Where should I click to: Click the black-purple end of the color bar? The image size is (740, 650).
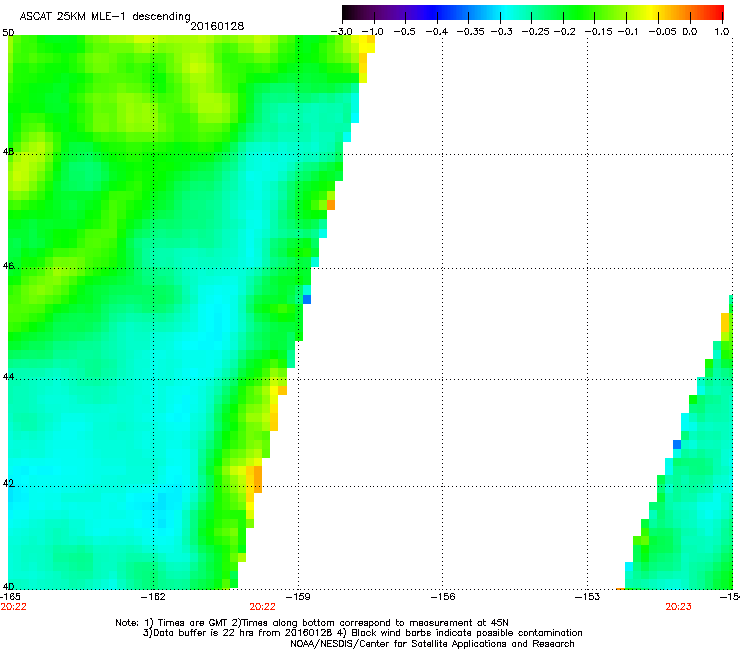click(x=352, y=12)
